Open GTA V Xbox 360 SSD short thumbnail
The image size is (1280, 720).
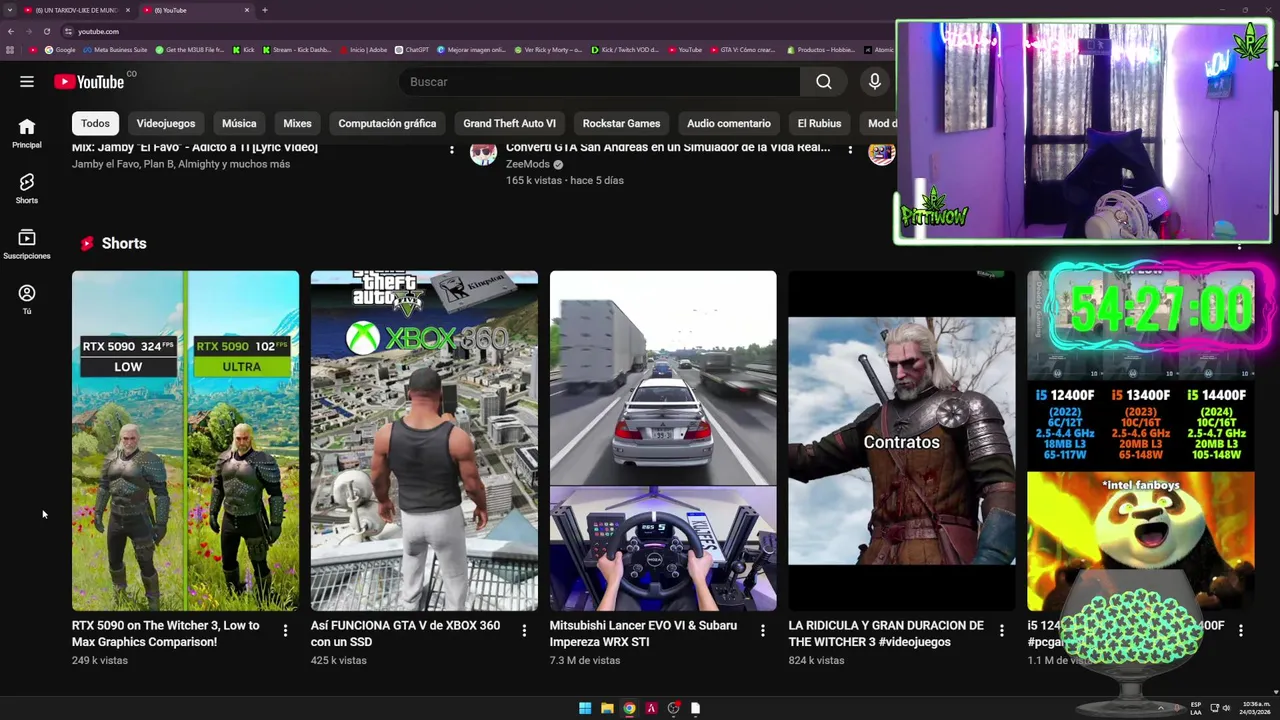(424, 441)
